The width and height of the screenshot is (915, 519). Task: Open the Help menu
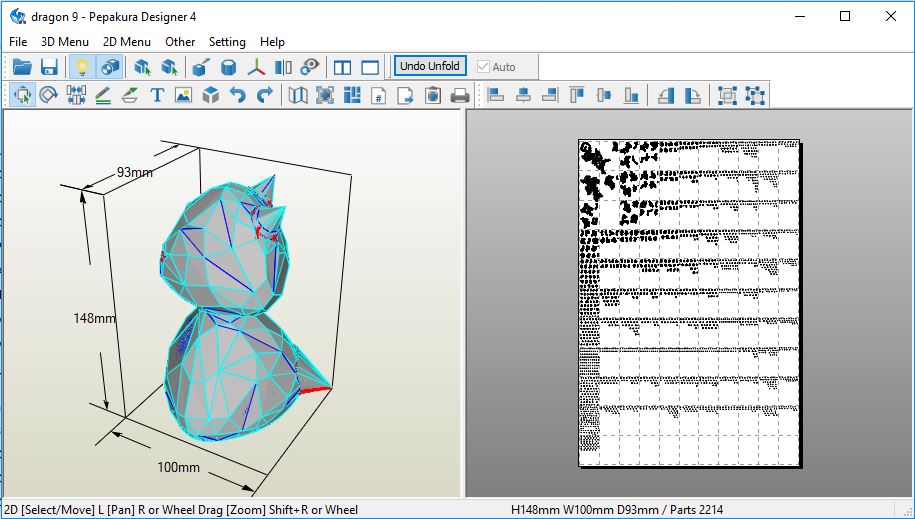click(272, 42)
